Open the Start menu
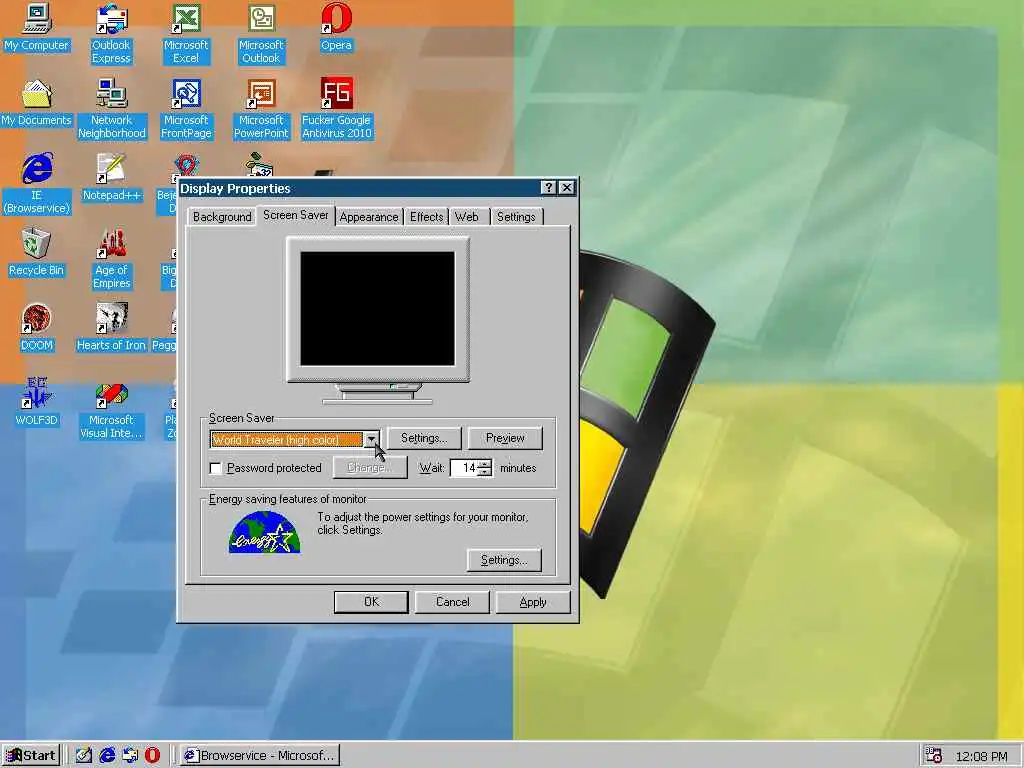 (x=31, y=756)
